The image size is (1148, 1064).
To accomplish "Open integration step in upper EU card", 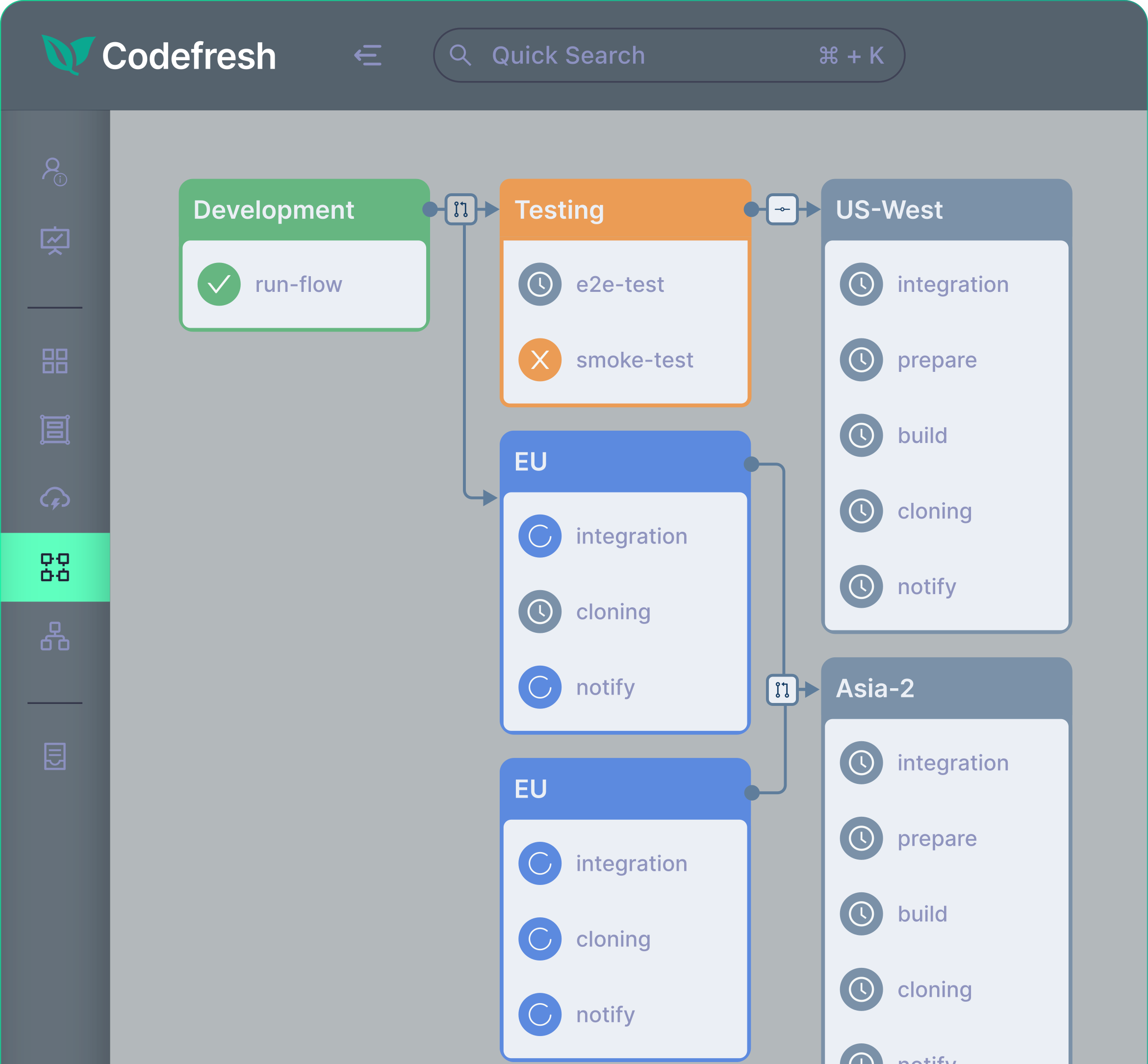I will tap(626, 536).
